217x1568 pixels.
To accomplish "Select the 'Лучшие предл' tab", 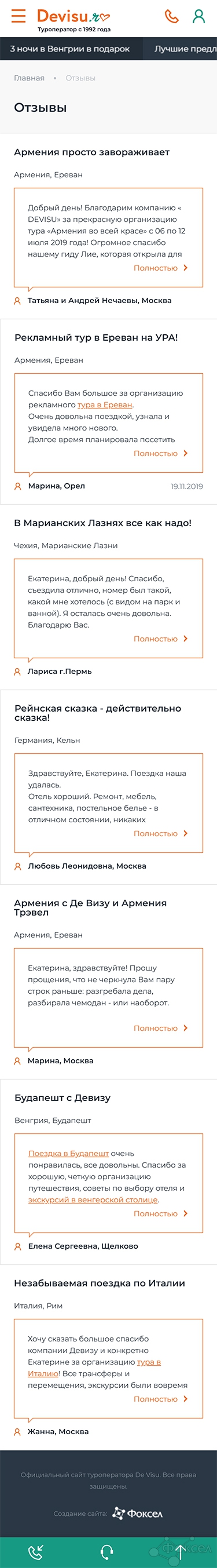I will [181, 49].
